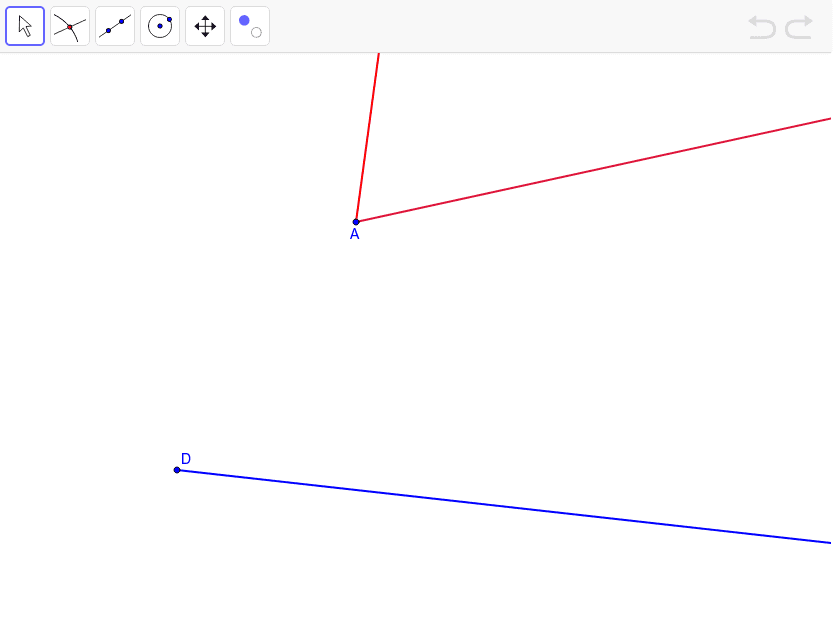This screenshot has height=618, width=833.
Task: Open the Move tool's options submenu
Action: [38, 40]
